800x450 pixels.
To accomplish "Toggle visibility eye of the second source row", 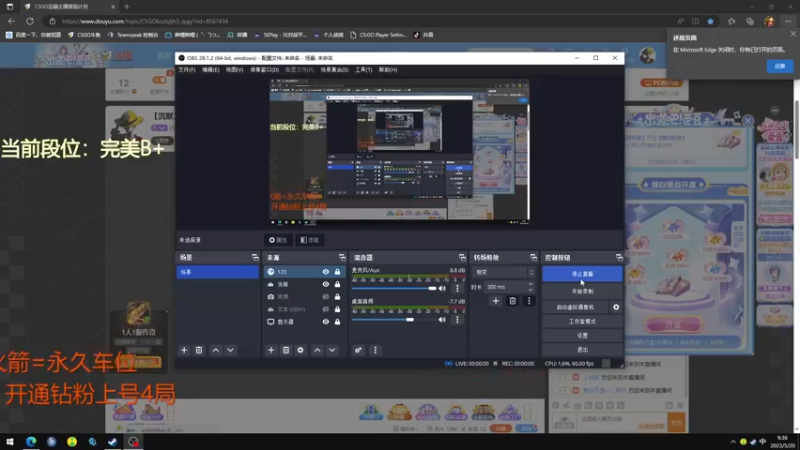I will 326,284.
